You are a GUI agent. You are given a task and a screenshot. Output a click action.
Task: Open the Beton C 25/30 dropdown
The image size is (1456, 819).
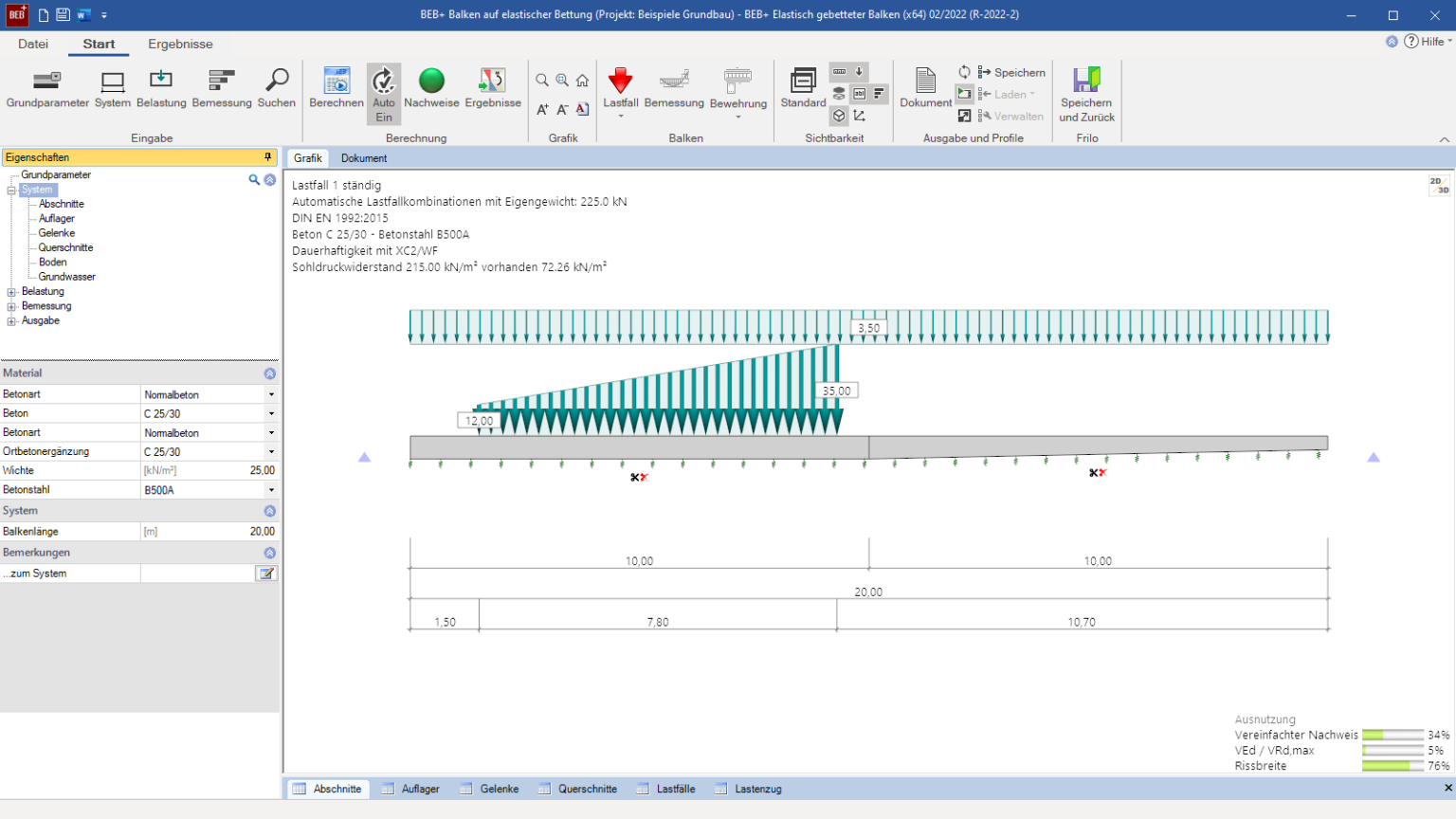[x=271, y=414]
